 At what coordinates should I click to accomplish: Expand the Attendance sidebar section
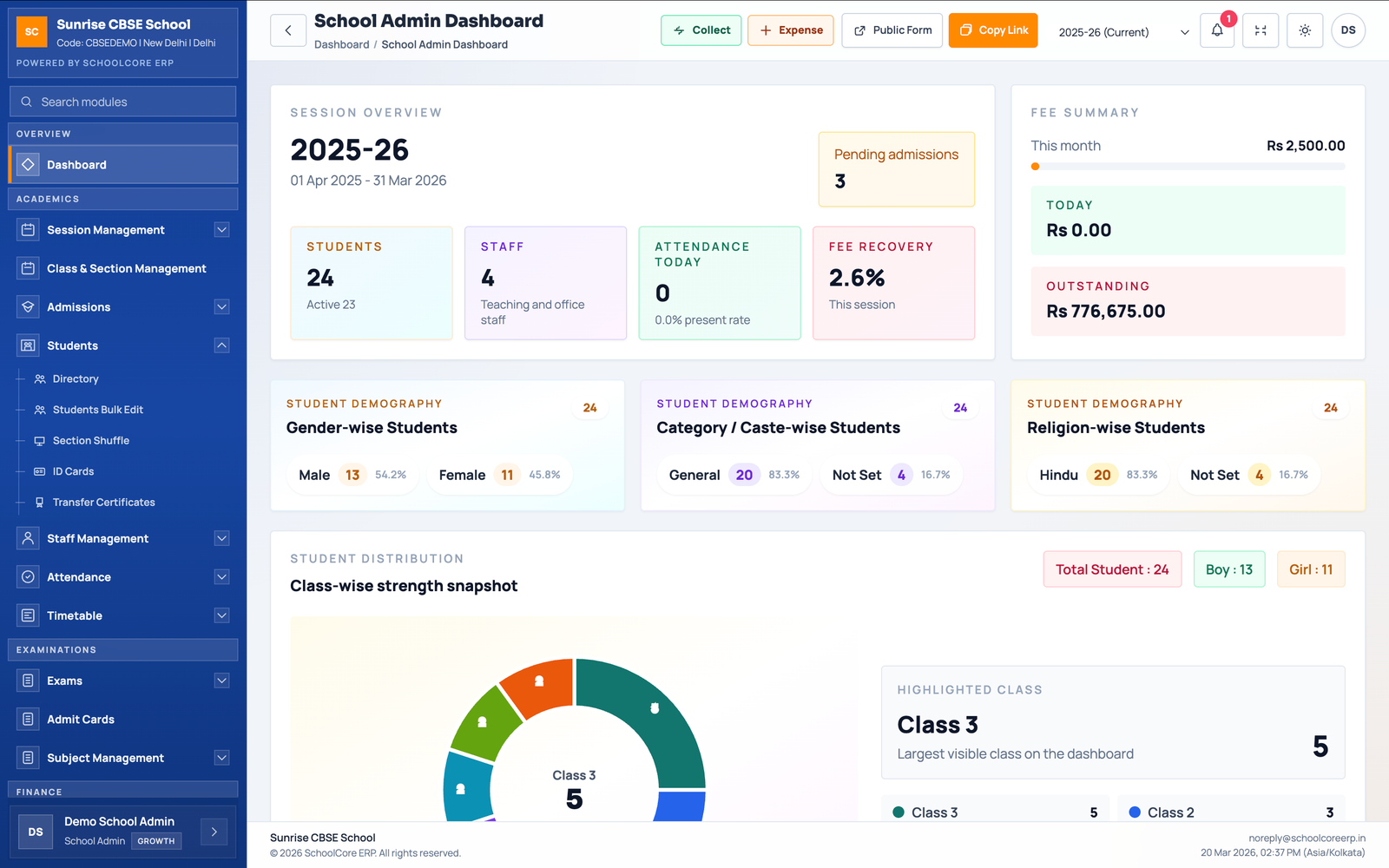coord(223,576)
